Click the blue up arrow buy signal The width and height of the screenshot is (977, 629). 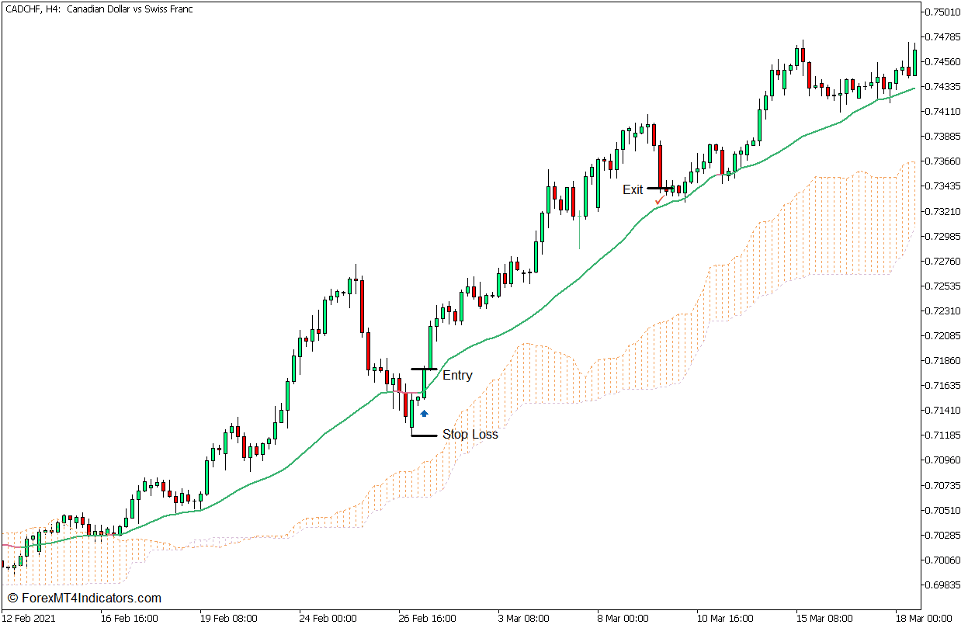(x=424, y=412)
